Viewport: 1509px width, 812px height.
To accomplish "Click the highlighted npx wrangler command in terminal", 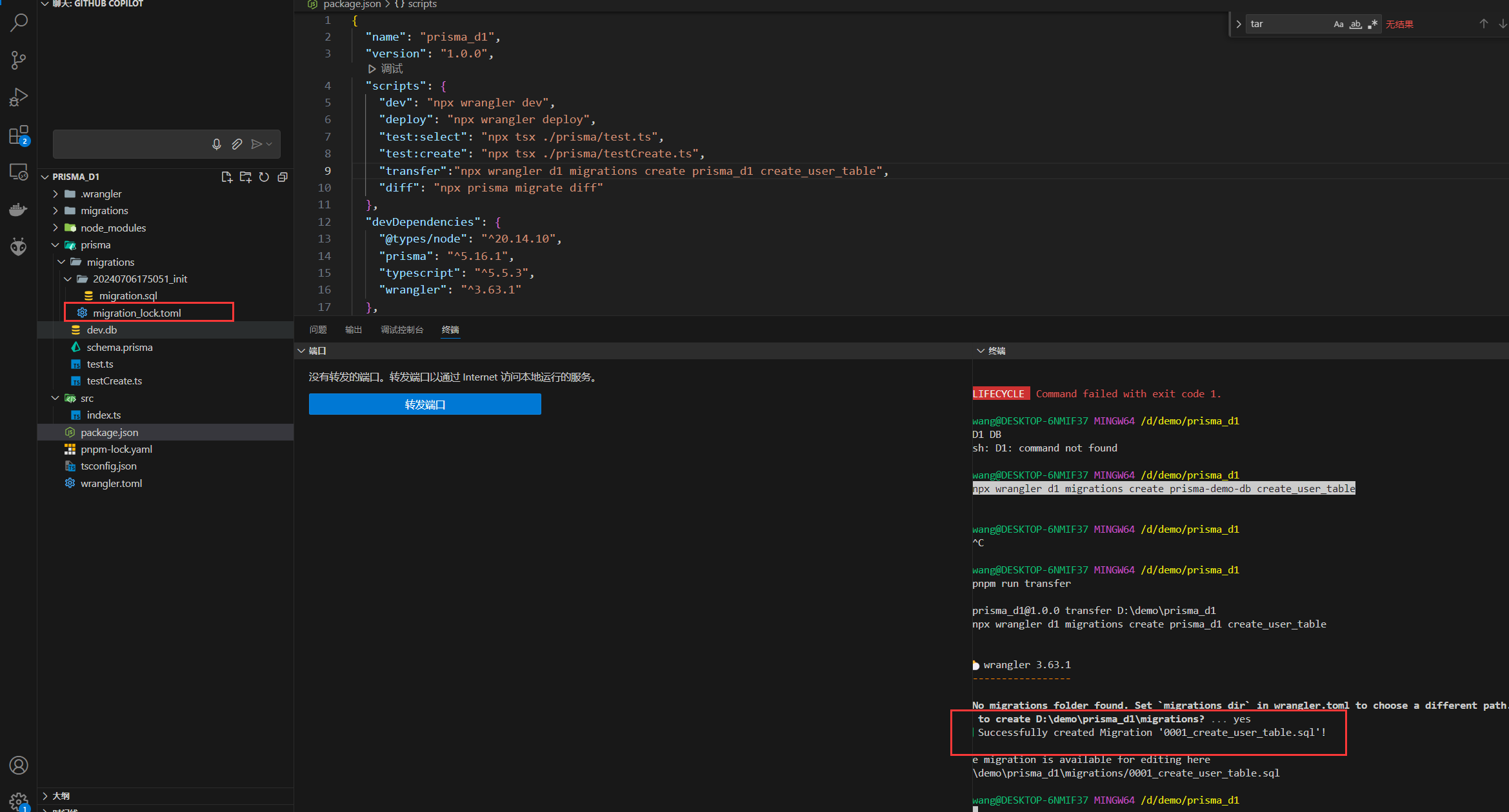I will pos(1164,489).
